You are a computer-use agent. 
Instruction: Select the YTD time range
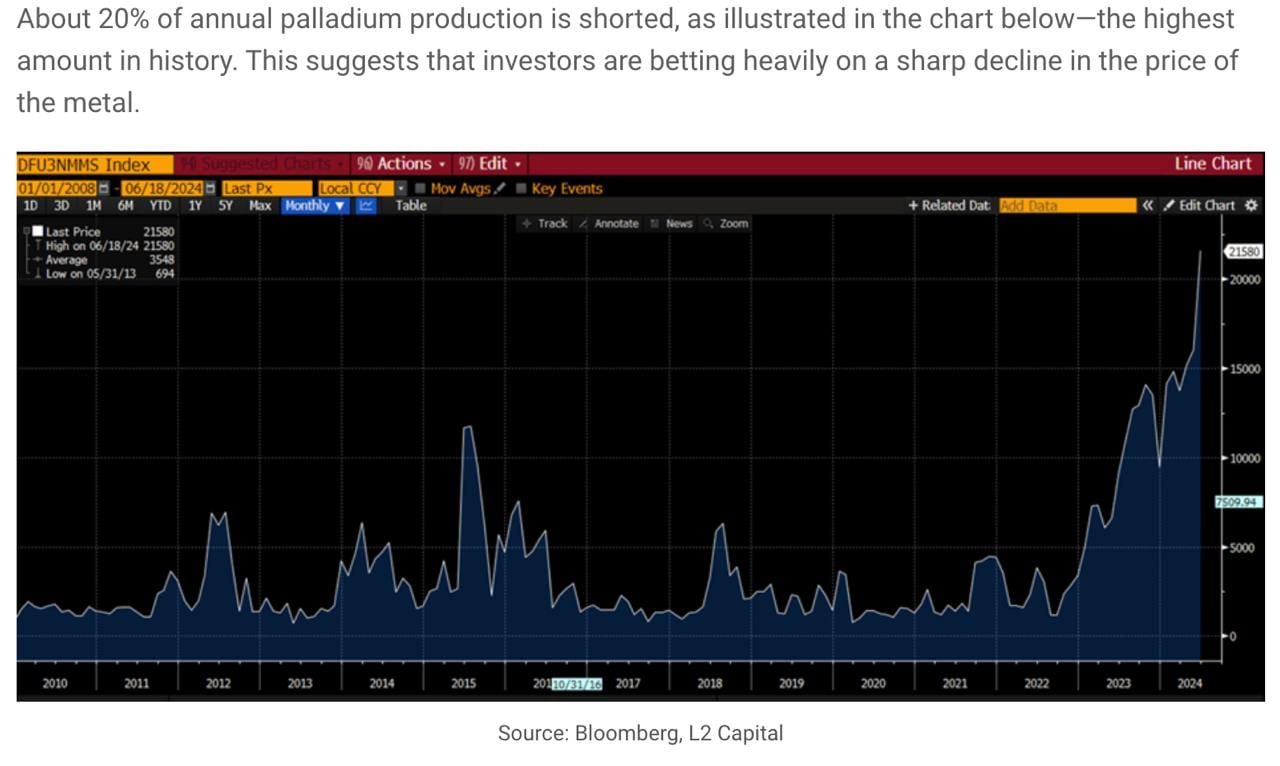[x=160, y=206]
